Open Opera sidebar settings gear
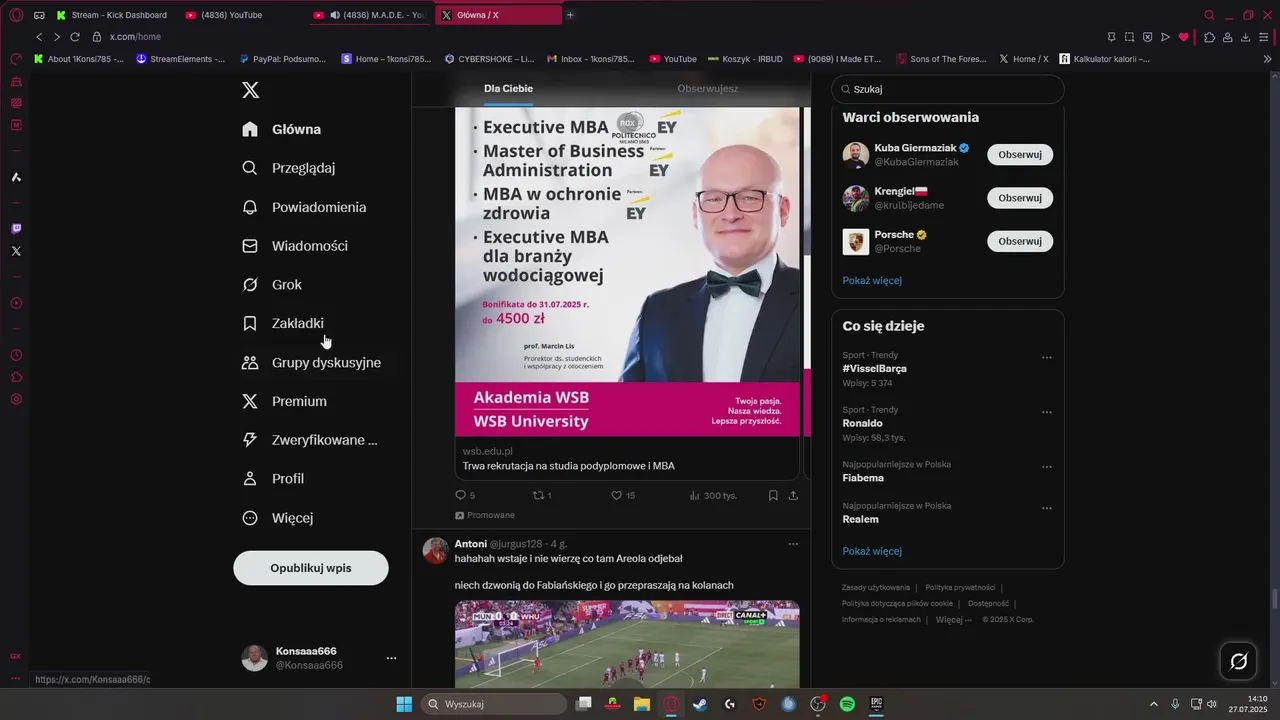 [16, 399]
